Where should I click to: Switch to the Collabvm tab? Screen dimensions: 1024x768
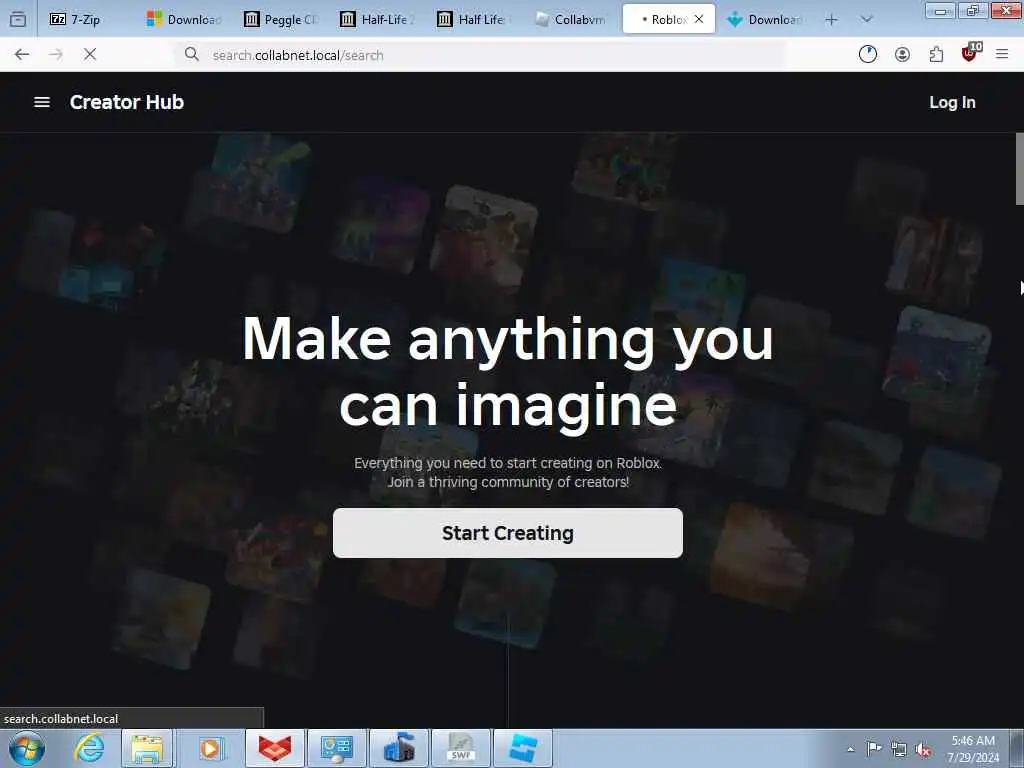click(x=572, y=20)
